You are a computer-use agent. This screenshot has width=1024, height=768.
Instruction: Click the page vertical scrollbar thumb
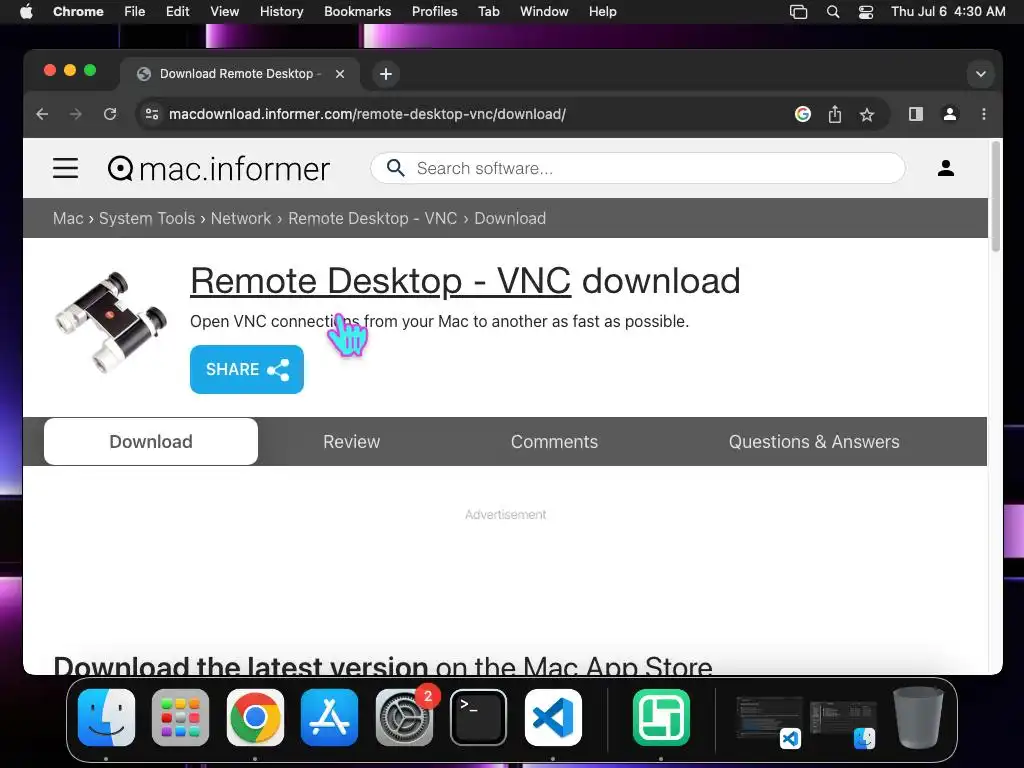click(995, 196)
